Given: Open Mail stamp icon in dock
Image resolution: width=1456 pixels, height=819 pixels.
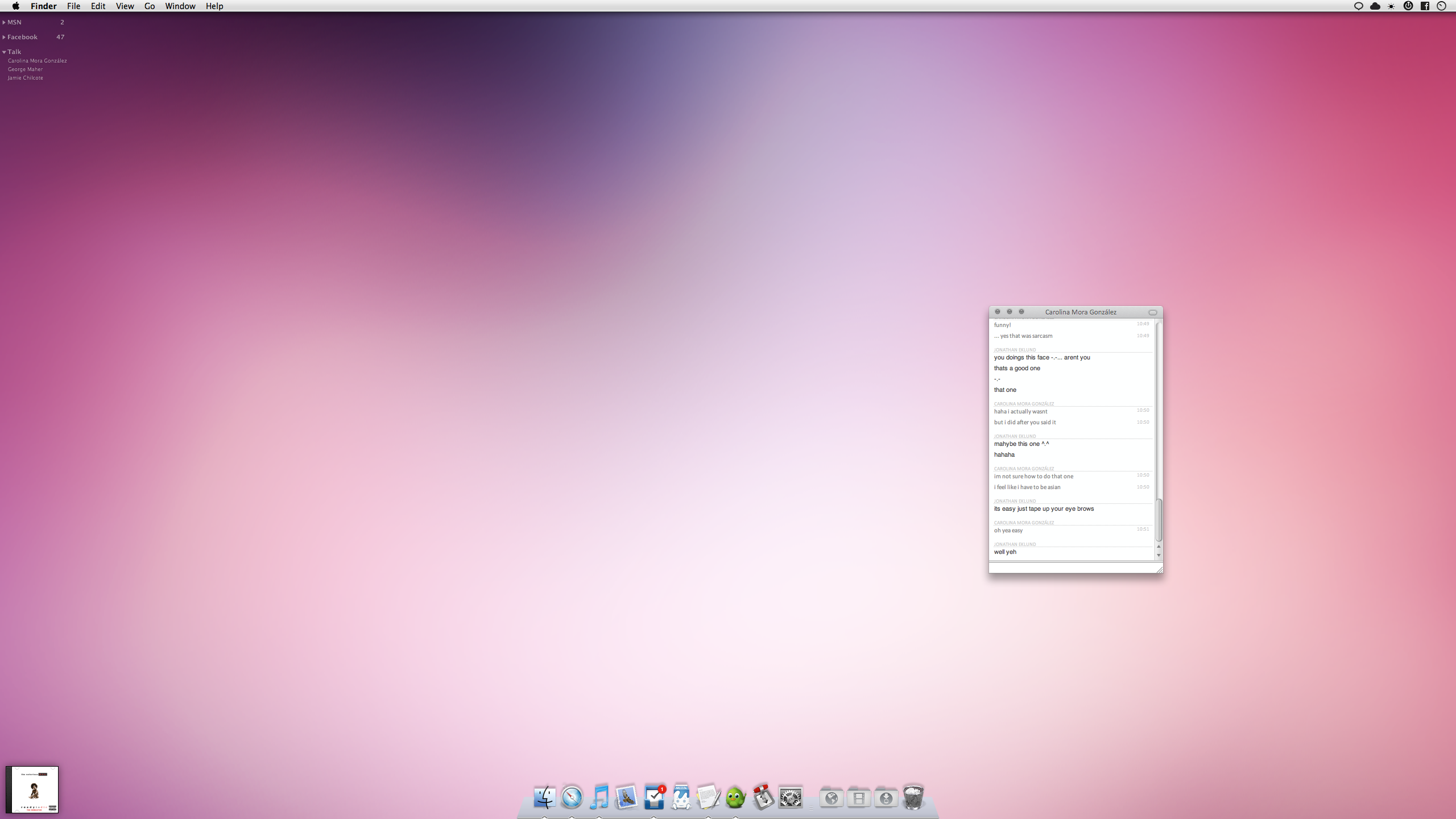Looking at the screenshot, I should coord(626,797).
